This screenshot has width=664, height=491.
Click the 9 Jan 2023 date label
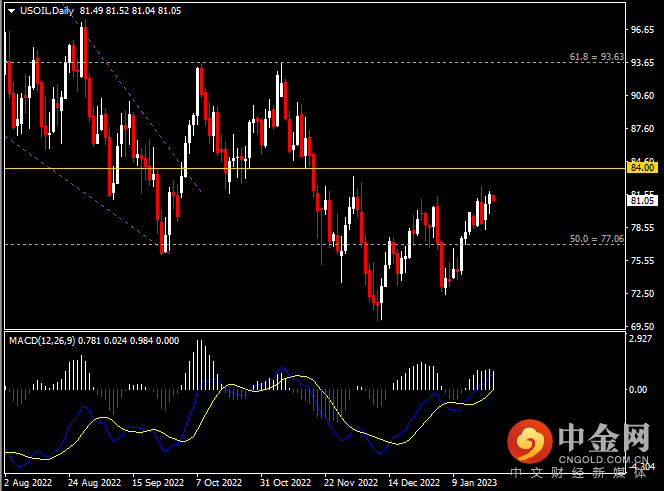pos(474,483)
